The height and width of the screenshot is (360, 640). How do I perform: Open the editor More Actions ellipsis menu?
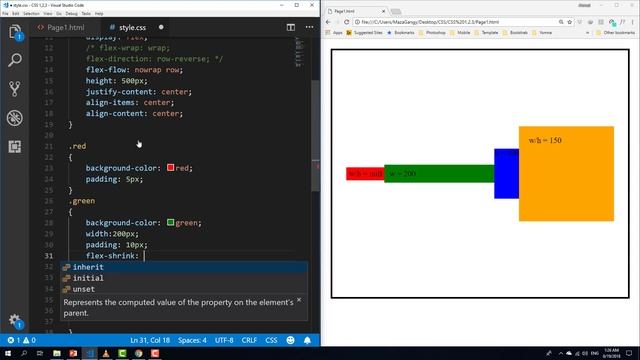coord(309,27)
